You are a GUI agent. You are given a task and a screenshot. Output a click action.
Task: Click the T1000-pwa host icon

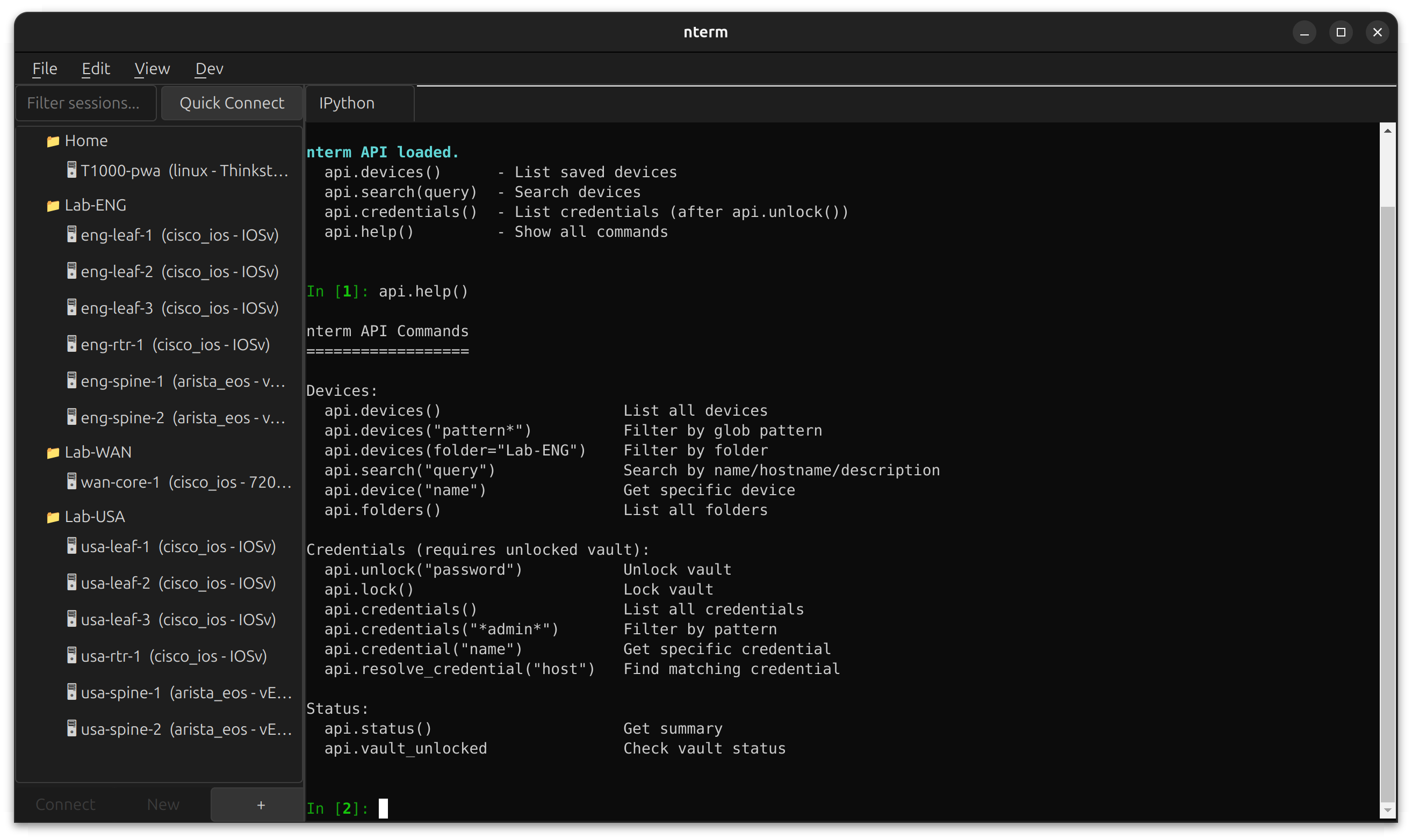pos(71,170)
